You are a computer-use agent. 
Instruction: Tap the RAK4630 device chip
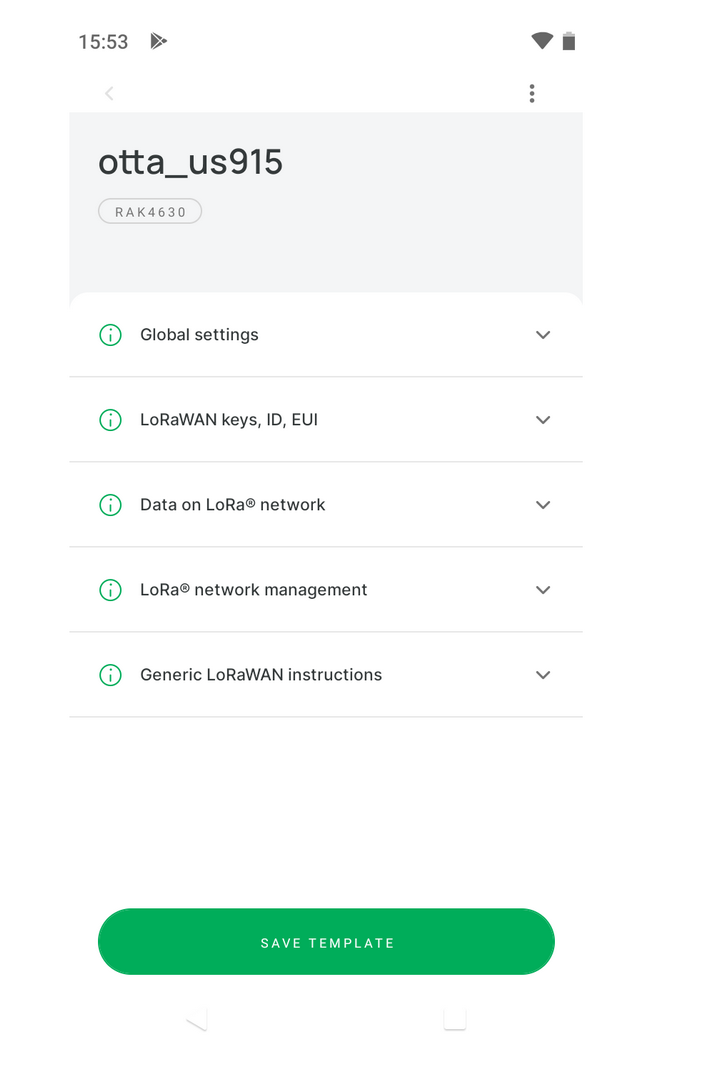[150, 211]
